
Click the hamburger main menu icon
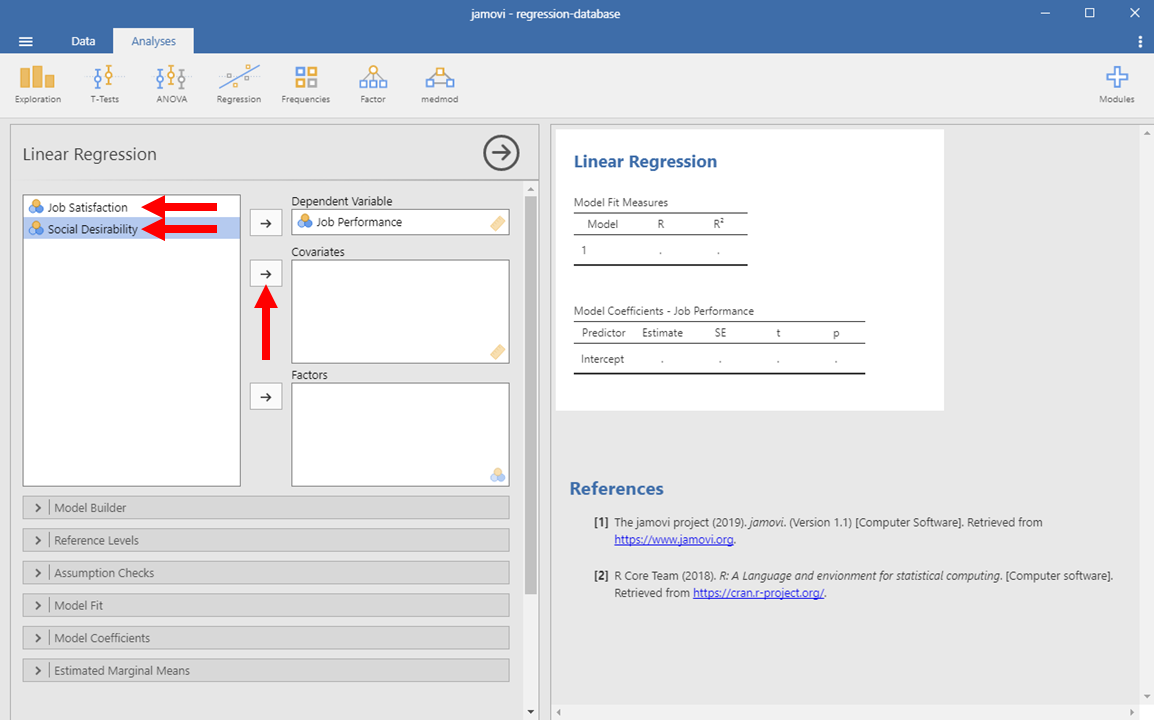click(26, 41)
